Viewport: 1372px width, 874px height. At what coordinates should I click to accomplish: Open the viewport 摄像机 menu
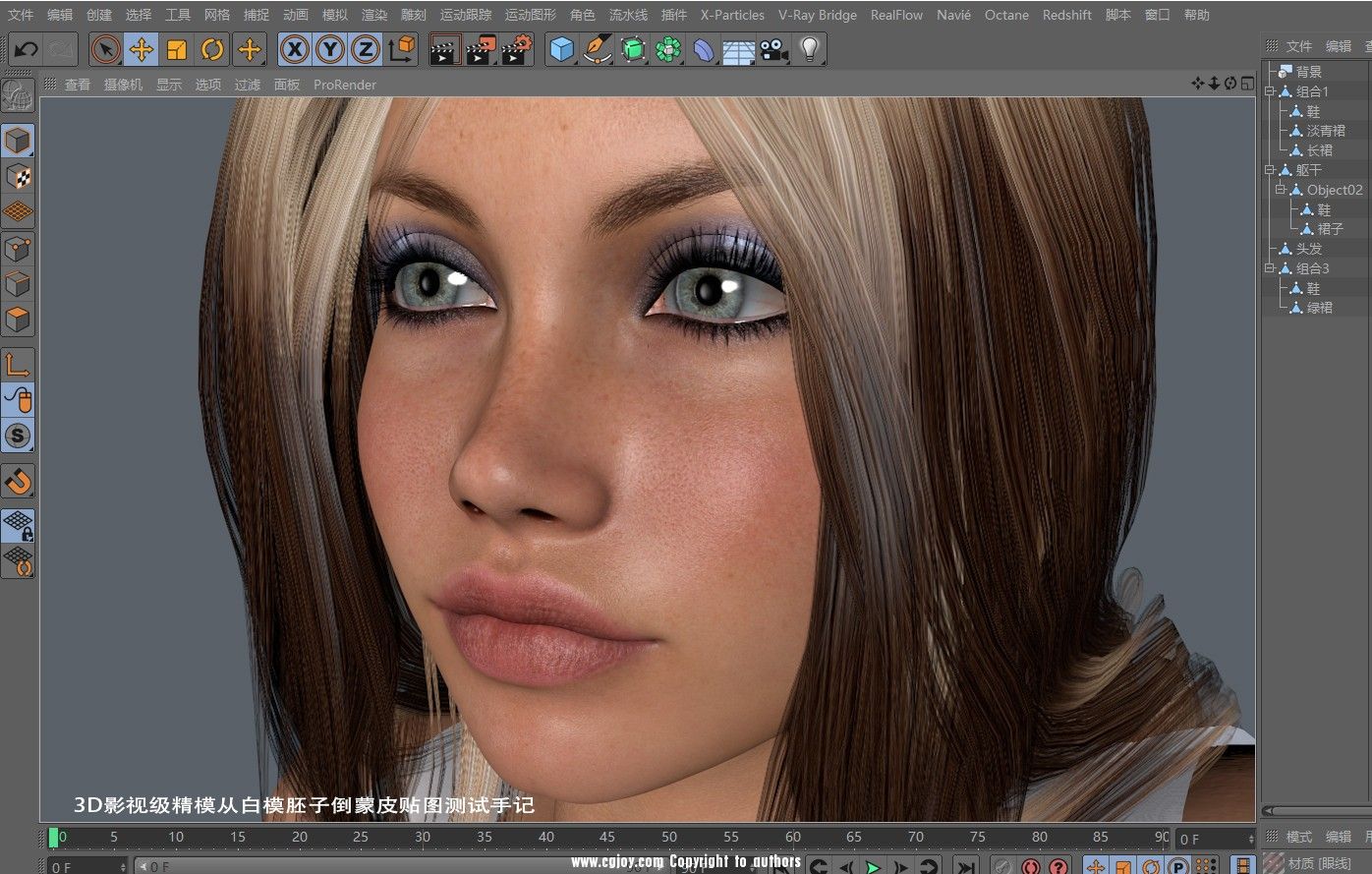click(x=123, y=85)
